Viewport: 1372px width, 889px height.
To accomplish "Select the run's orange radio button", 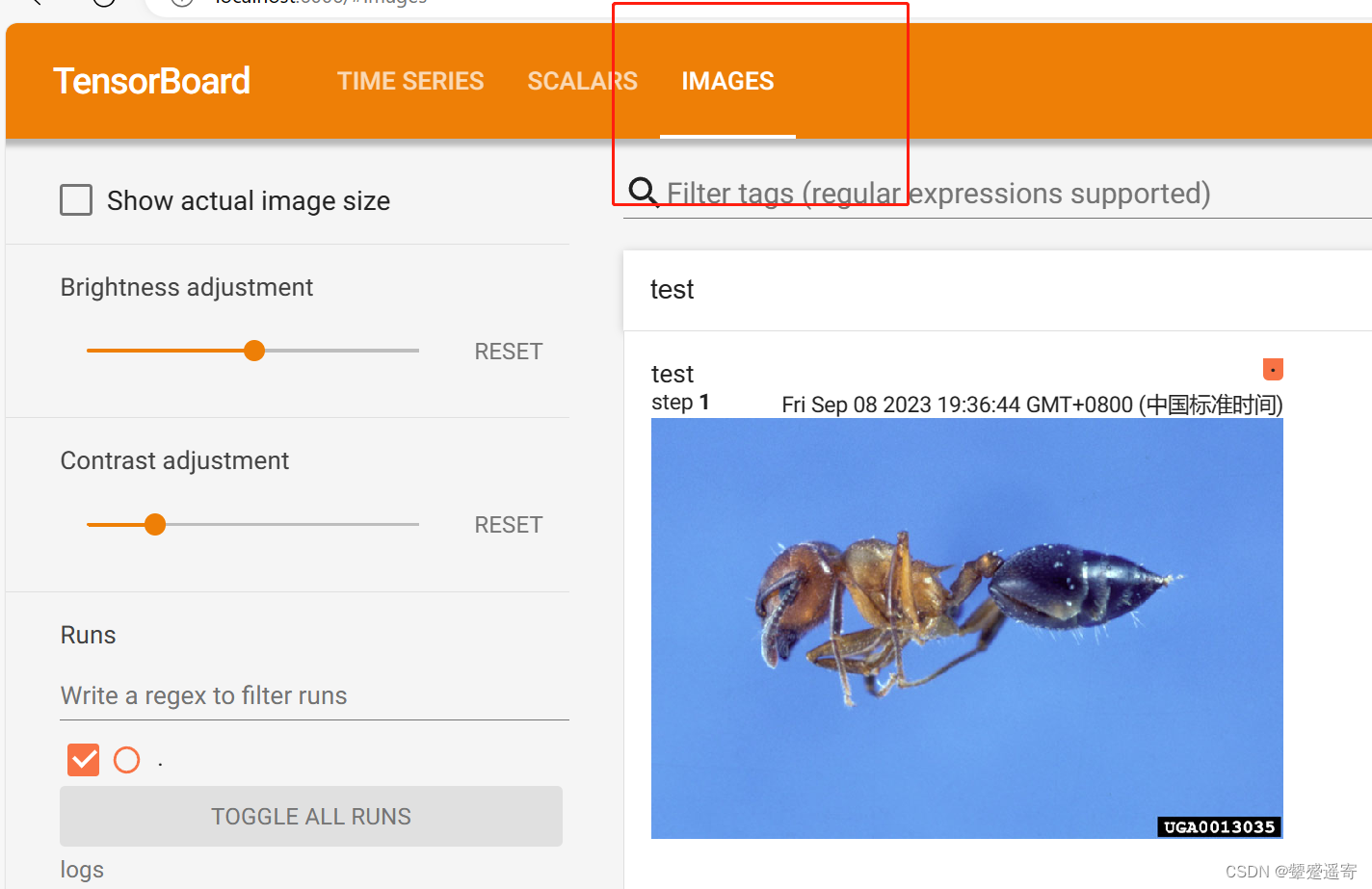I will 126,760.
